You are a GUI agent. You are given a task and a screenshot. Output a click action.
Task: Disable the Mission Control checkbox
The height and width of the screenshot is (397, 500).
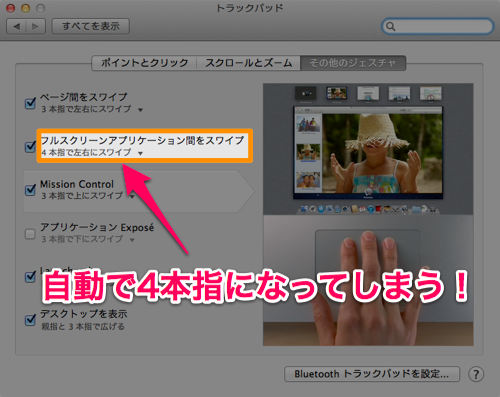[30, 190]
